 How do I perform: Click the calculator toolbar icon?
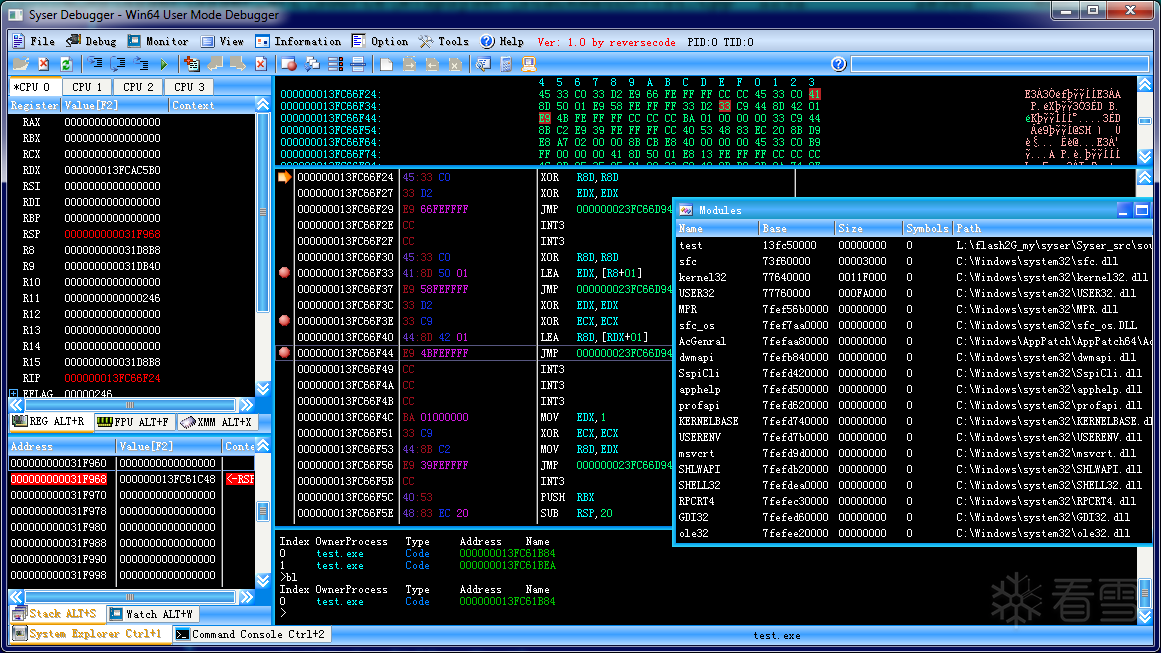click(505, 64)
